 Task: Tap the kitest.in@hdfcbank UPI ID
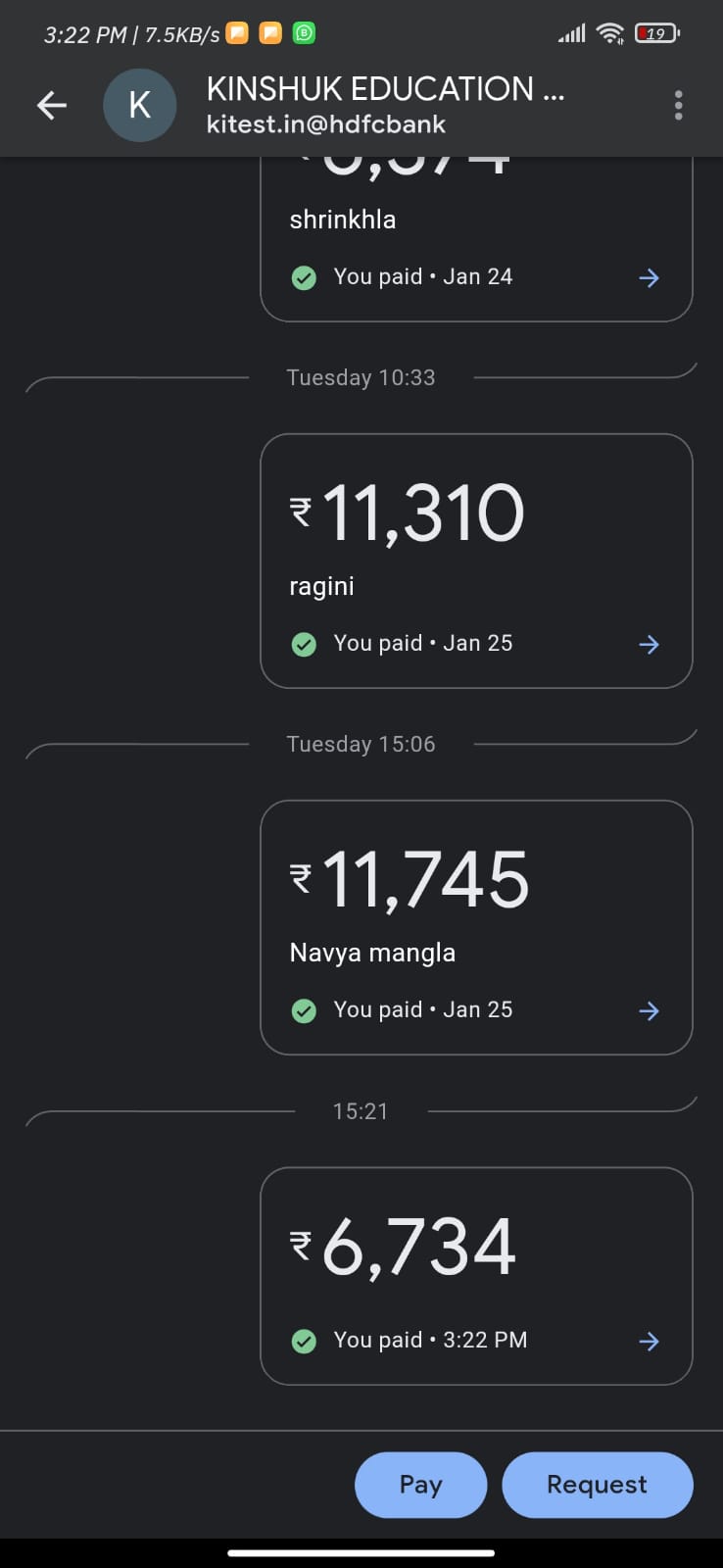point(325,124)
